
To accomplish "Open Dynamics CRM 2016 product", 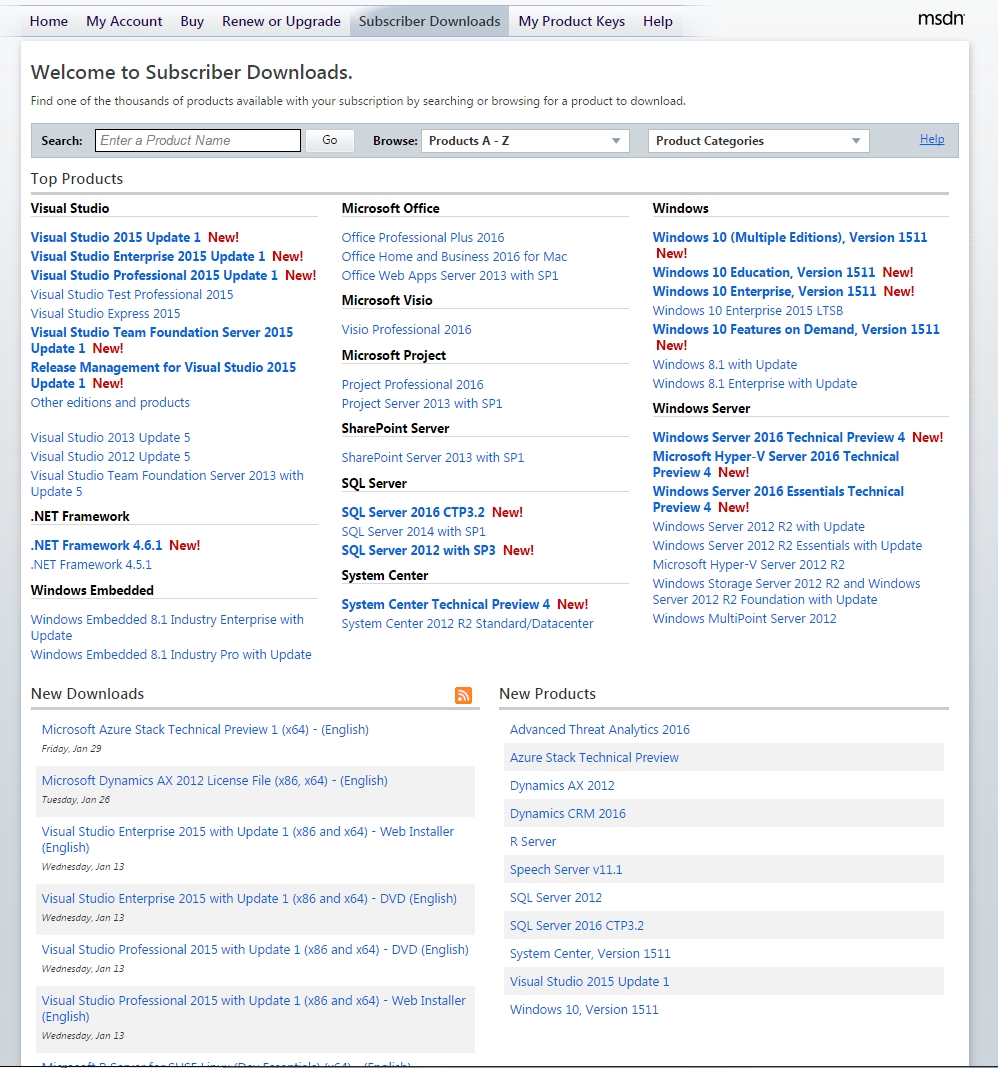I will (567, 814).
